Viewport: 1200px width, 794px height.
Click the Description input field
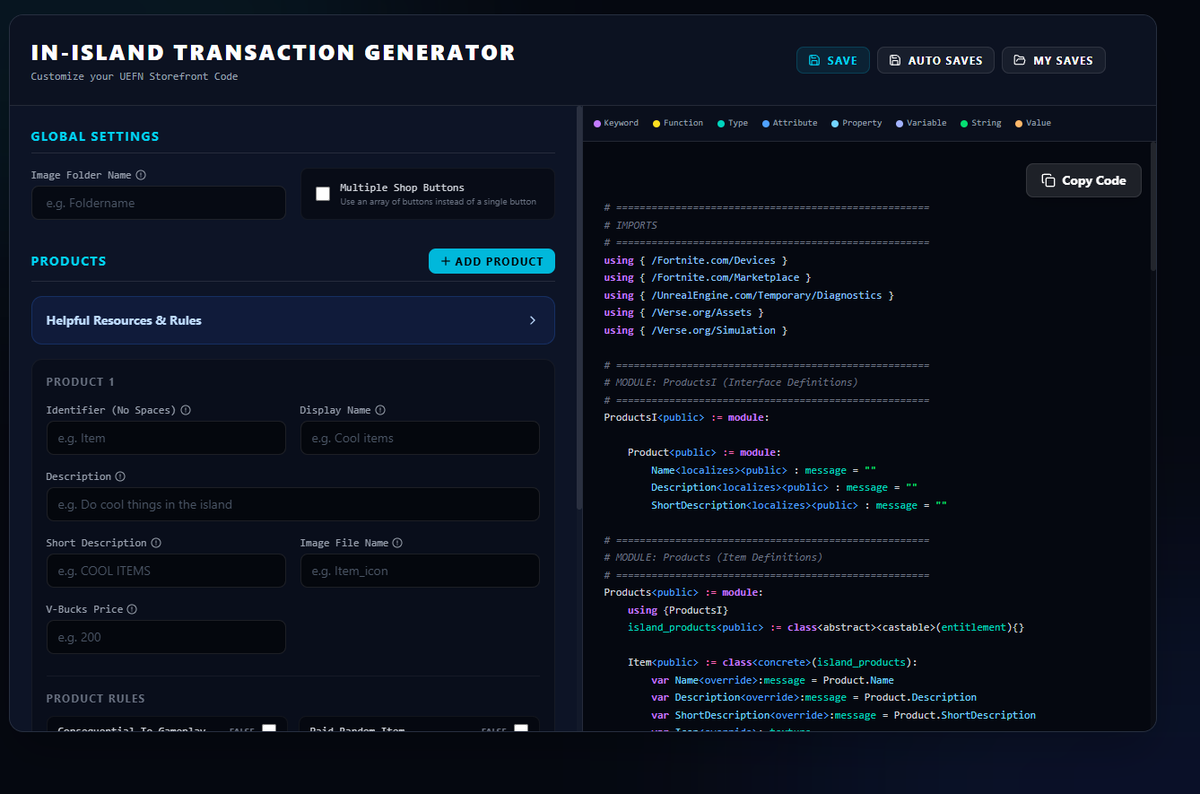293,504
